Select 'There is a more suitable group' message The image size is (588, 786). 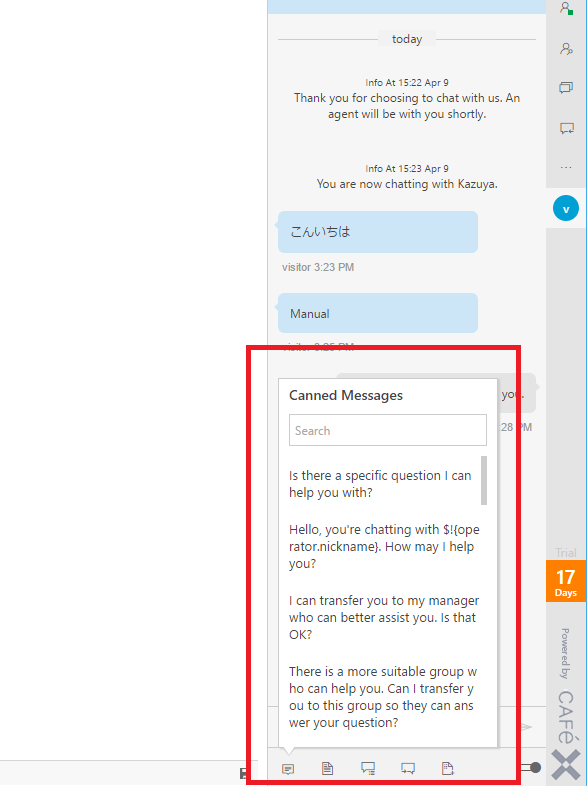383,697
